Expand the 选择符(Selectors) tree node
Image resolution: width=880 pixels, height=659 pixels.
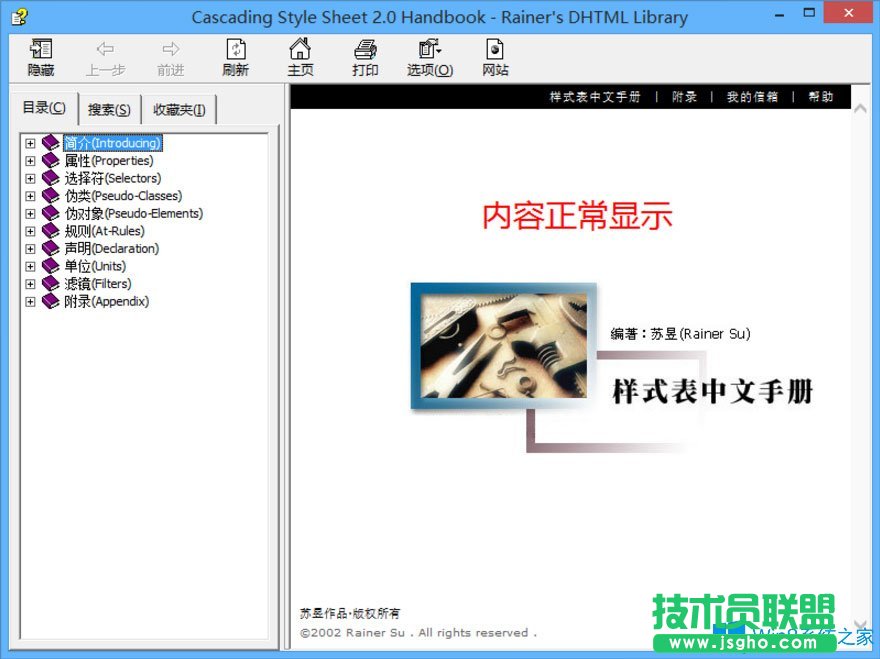click(30, 177)
